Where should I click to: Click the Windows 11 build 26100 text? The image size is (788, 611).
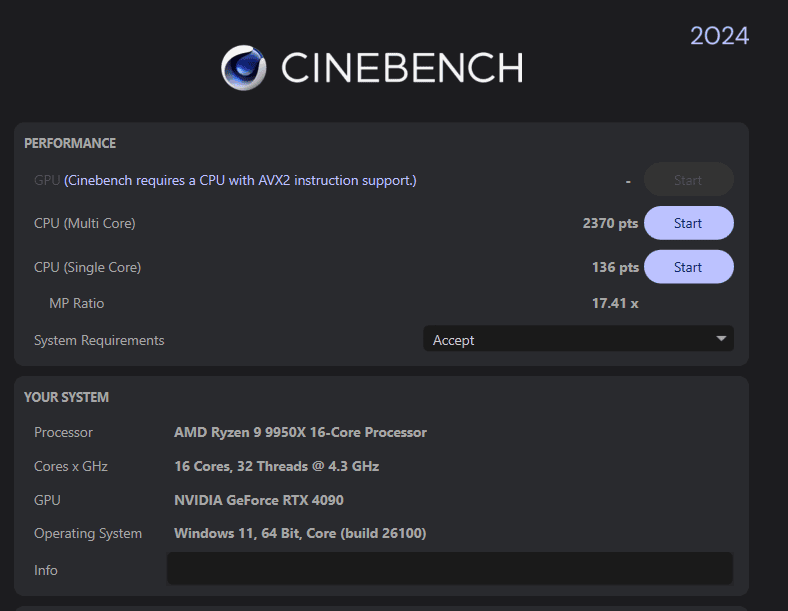coord(300,534)
